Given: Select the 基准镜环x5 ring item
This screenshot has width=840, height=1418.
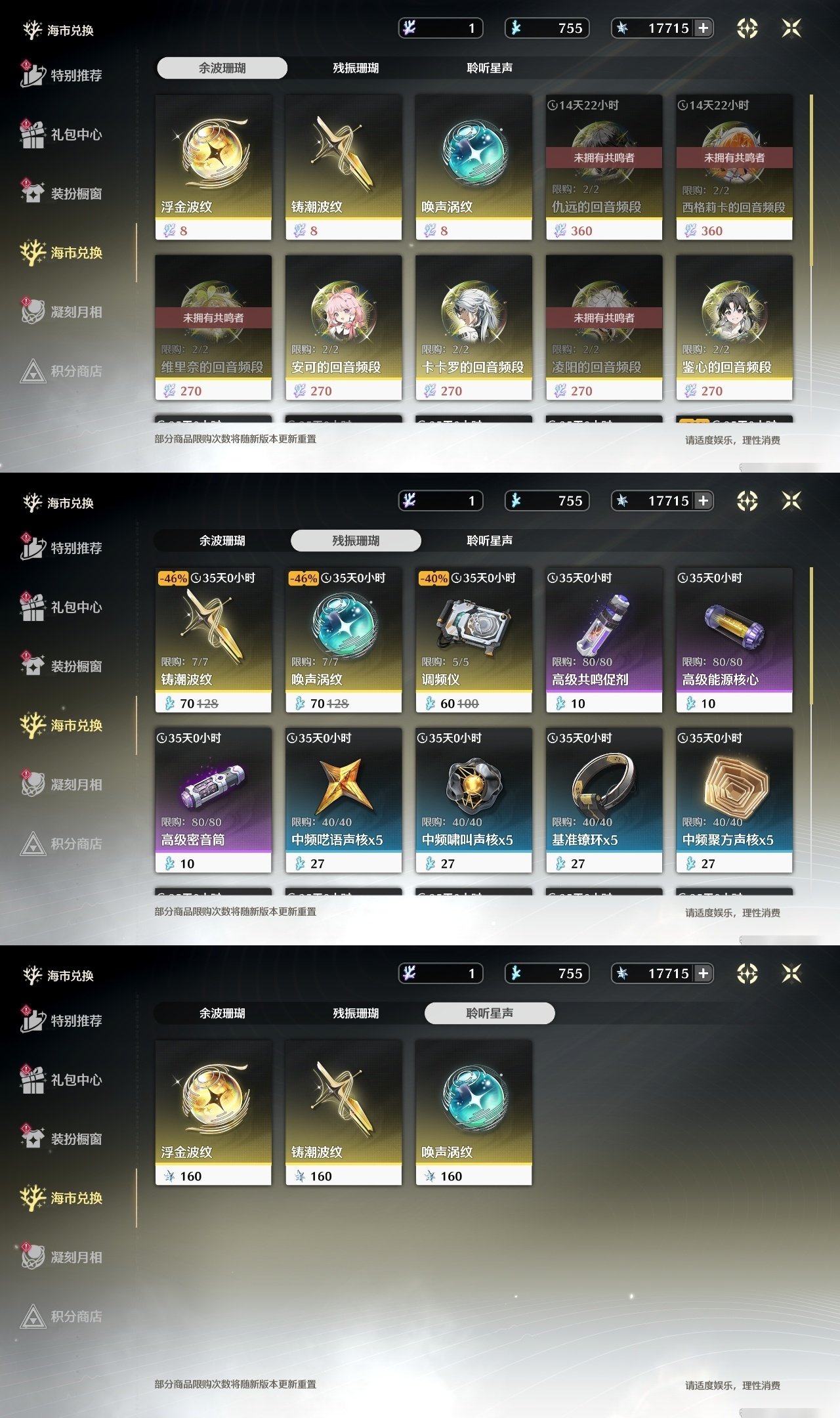Looking at the screenshot, I should pyautogui.click(x=604, y=800).
